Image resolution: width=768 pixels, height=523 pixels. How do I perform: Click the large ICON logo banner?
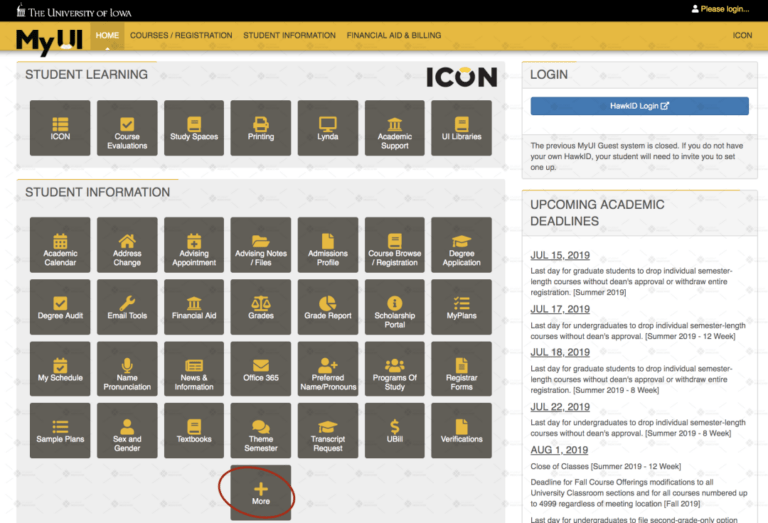[461, 77]
